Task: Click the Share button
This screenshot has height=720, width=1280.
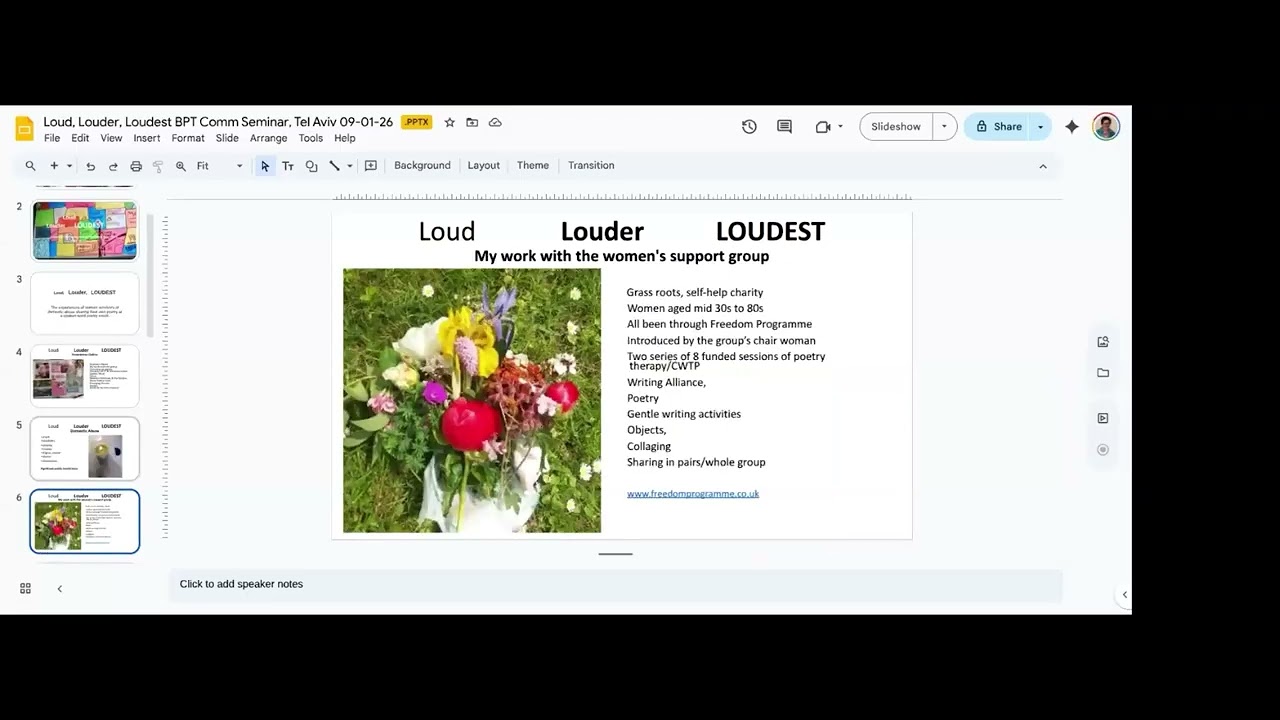Action: pos(998,127)
